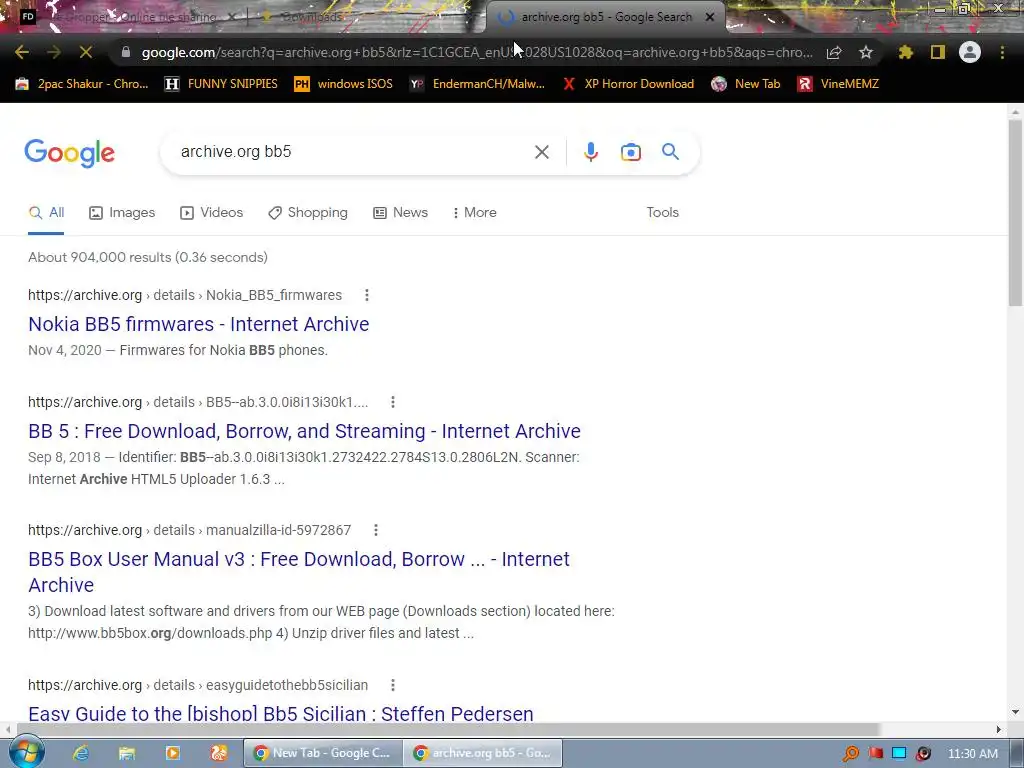
Task: Click the horizontal scrollbar at page bottom
Action: pos(449,729)
